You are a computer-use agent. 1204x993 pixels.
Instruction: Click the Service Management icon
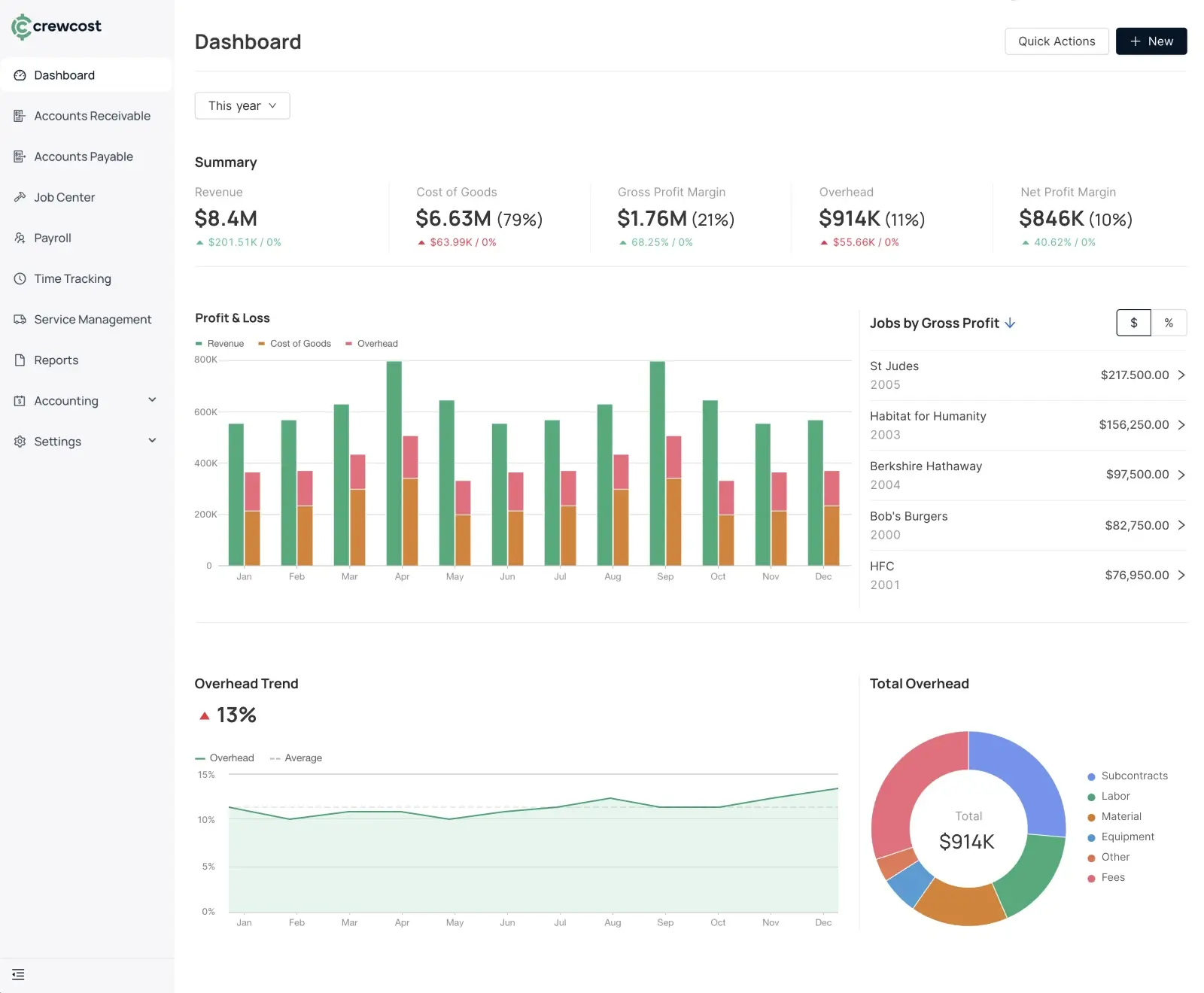(x=19, y=319)
